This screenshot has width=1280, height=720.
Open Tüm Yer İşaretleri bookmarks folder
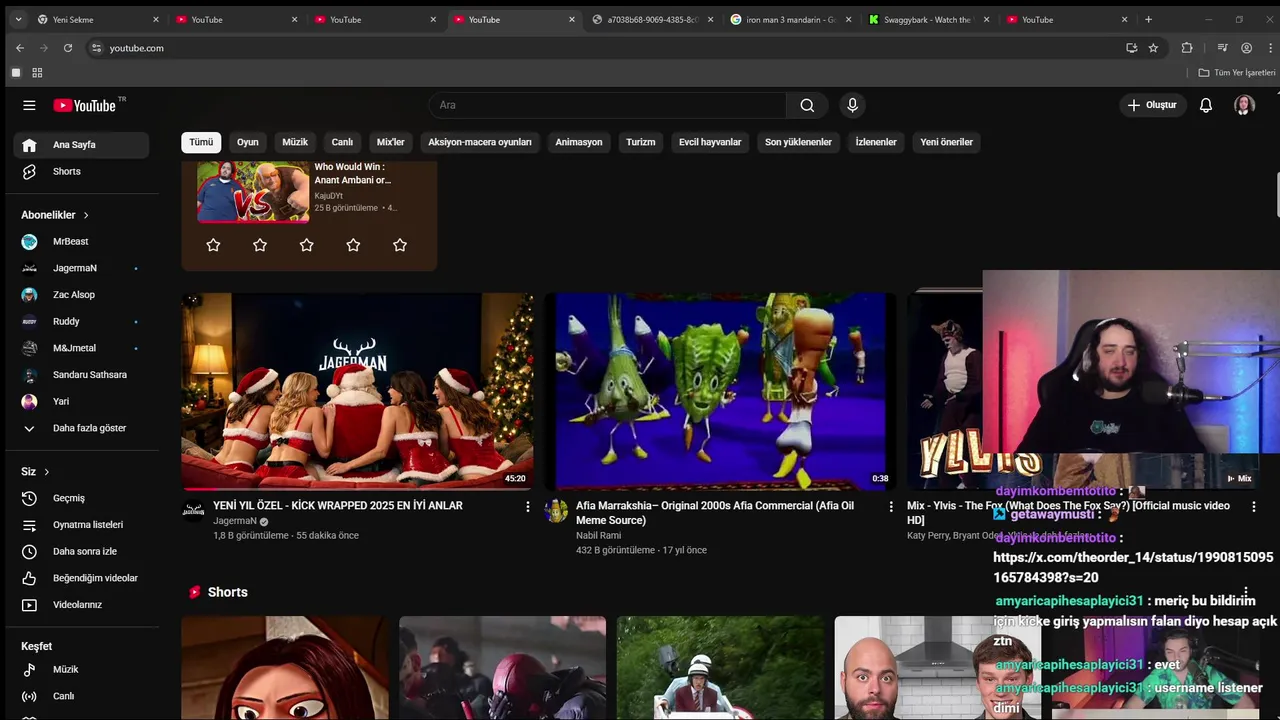(1237, 73)
